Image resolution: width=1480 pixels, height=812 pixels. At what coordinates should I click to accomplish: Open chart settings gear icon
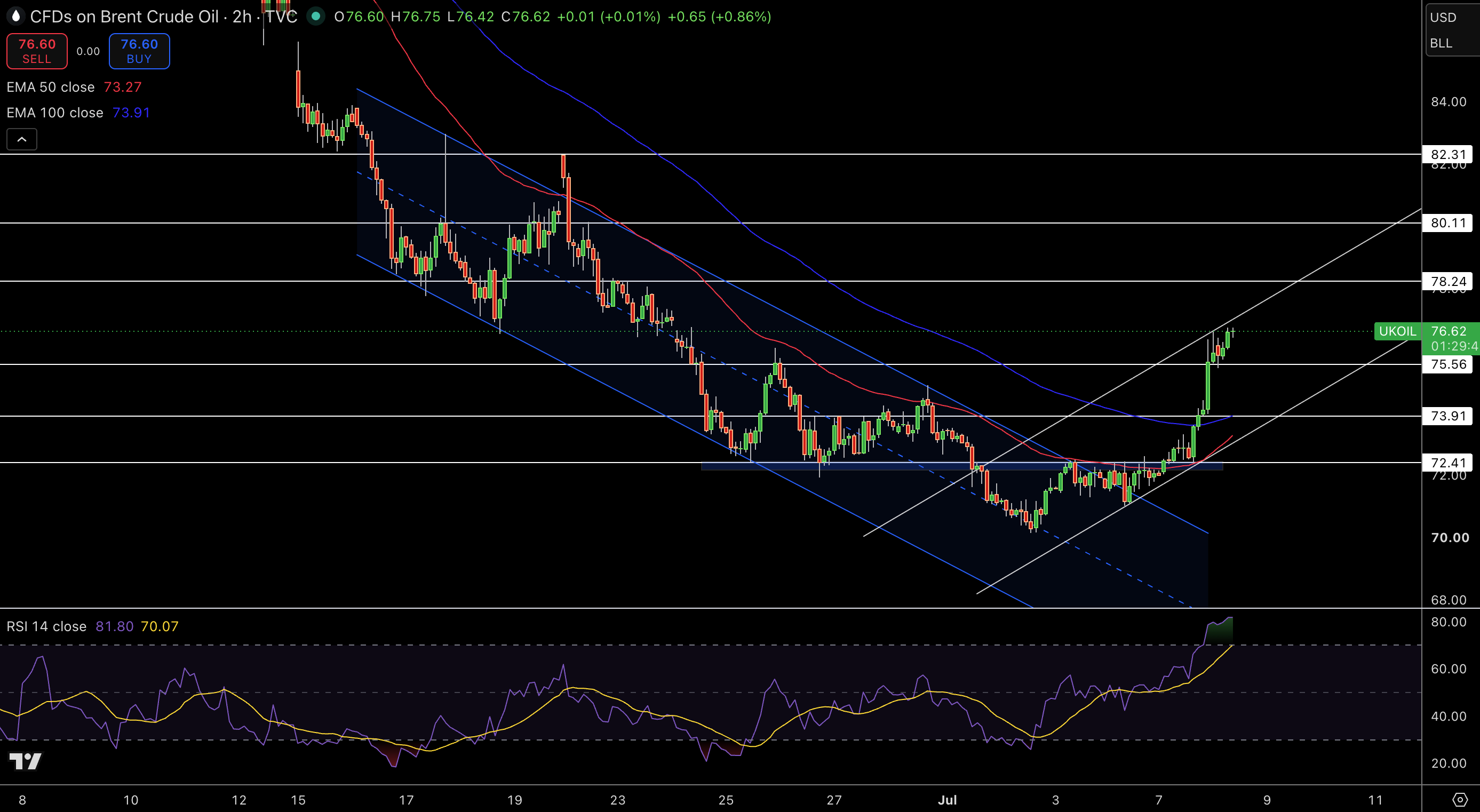point(1459,799)
